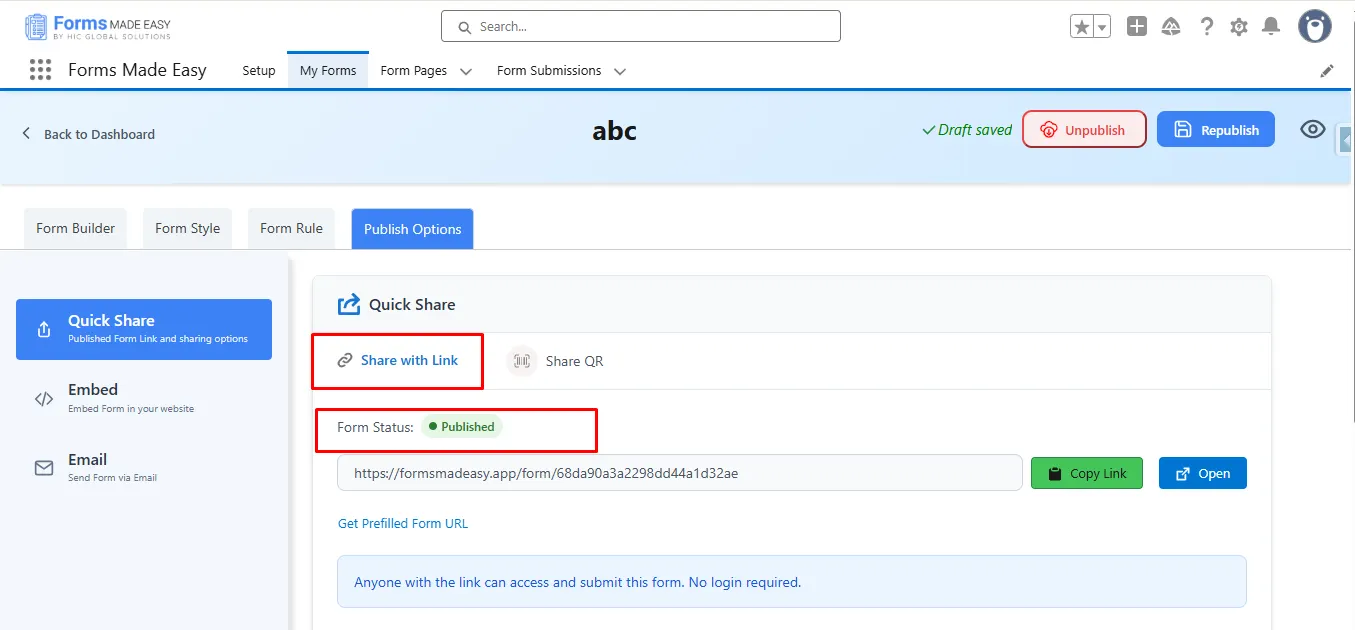Click the form URL field
This screenshot has height=630, width=1355.
coord(680,473)
